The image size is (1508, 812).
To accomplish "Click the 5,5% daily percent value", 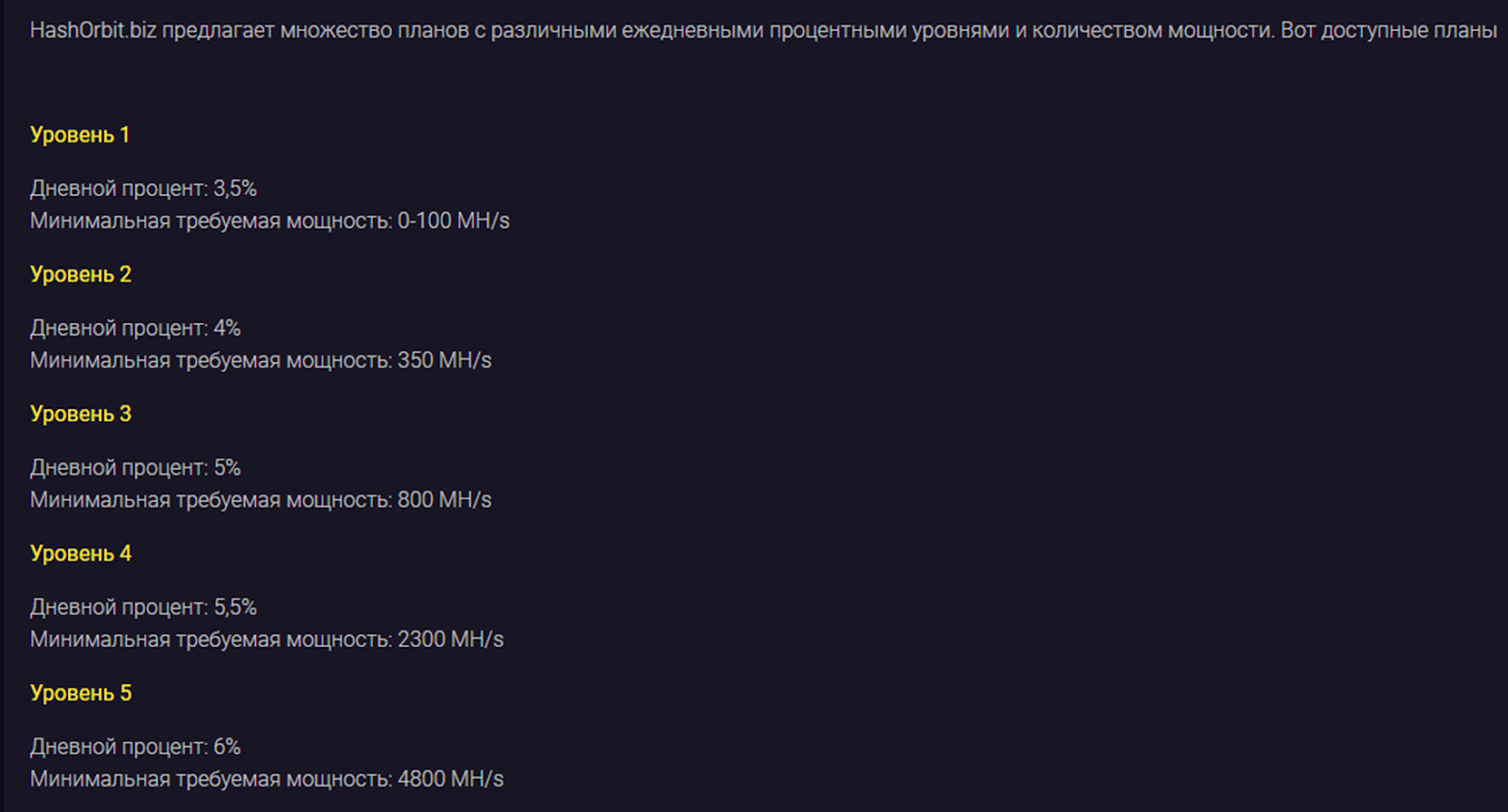I will [x=235, y=607].
